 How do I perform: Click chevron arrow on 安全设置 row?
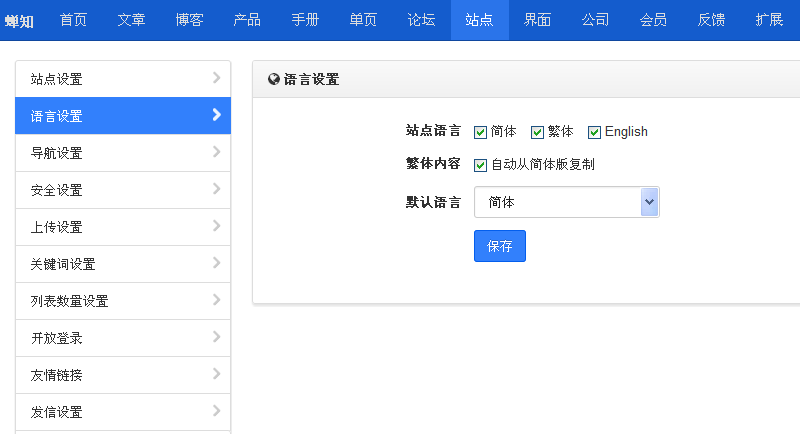click(217, 189)
